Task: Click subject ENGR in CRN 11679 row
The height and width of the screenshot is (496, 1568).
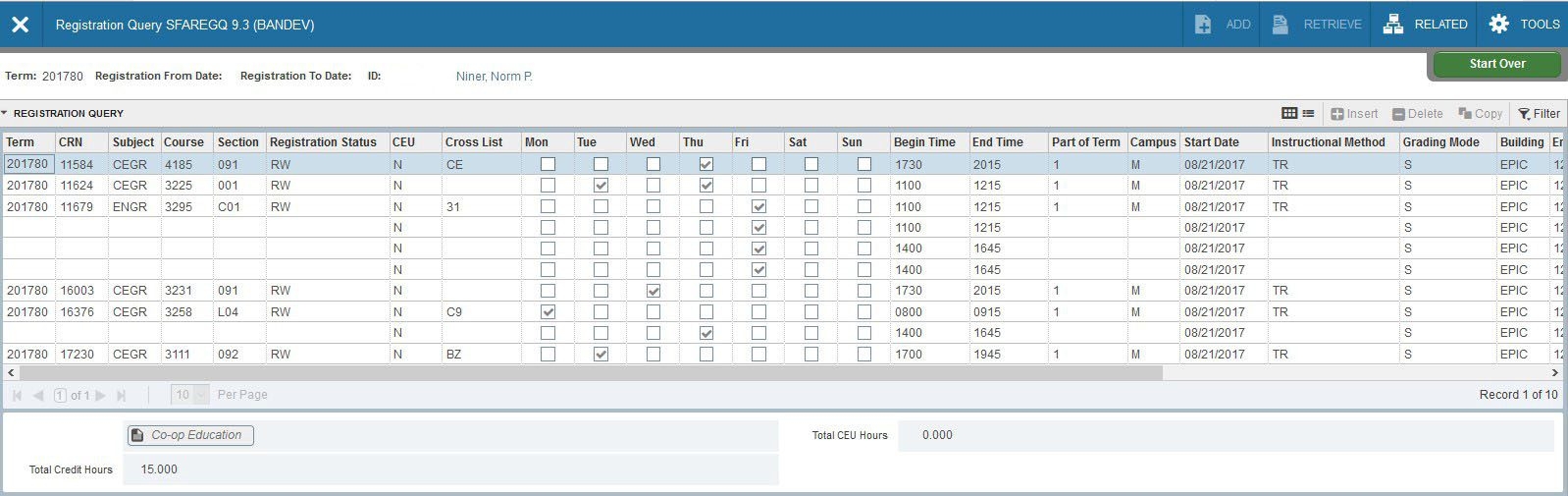Action: point(130,207)
